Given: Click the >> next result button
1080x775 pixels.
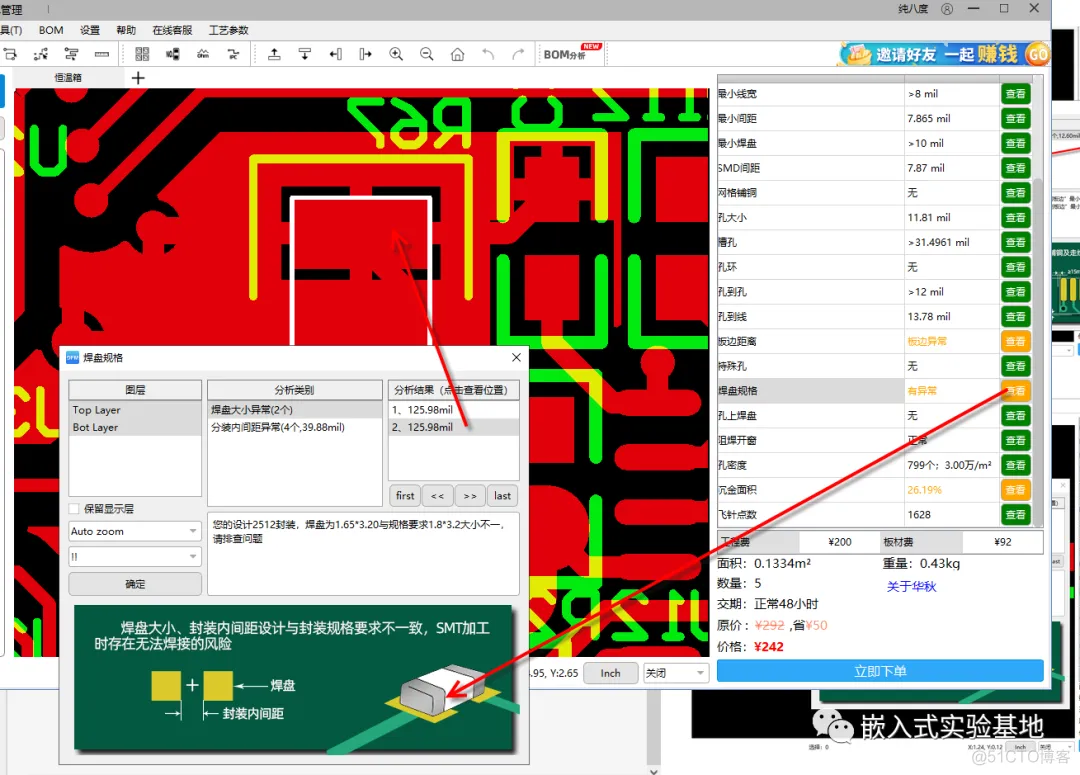Looking at the screenshot, I should coord(470,495).
